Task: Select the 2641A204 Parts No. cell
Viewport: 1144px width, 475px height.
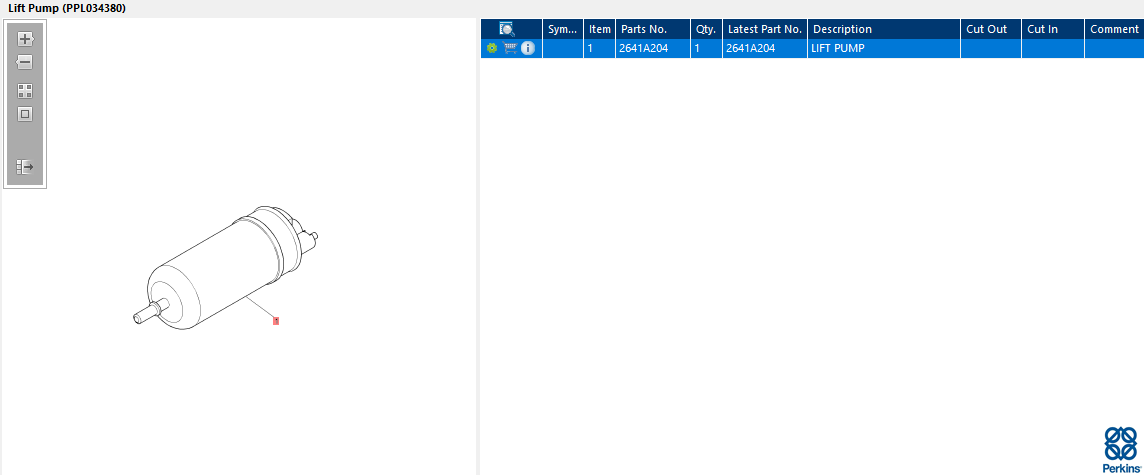Action: [x=653, y=49]
